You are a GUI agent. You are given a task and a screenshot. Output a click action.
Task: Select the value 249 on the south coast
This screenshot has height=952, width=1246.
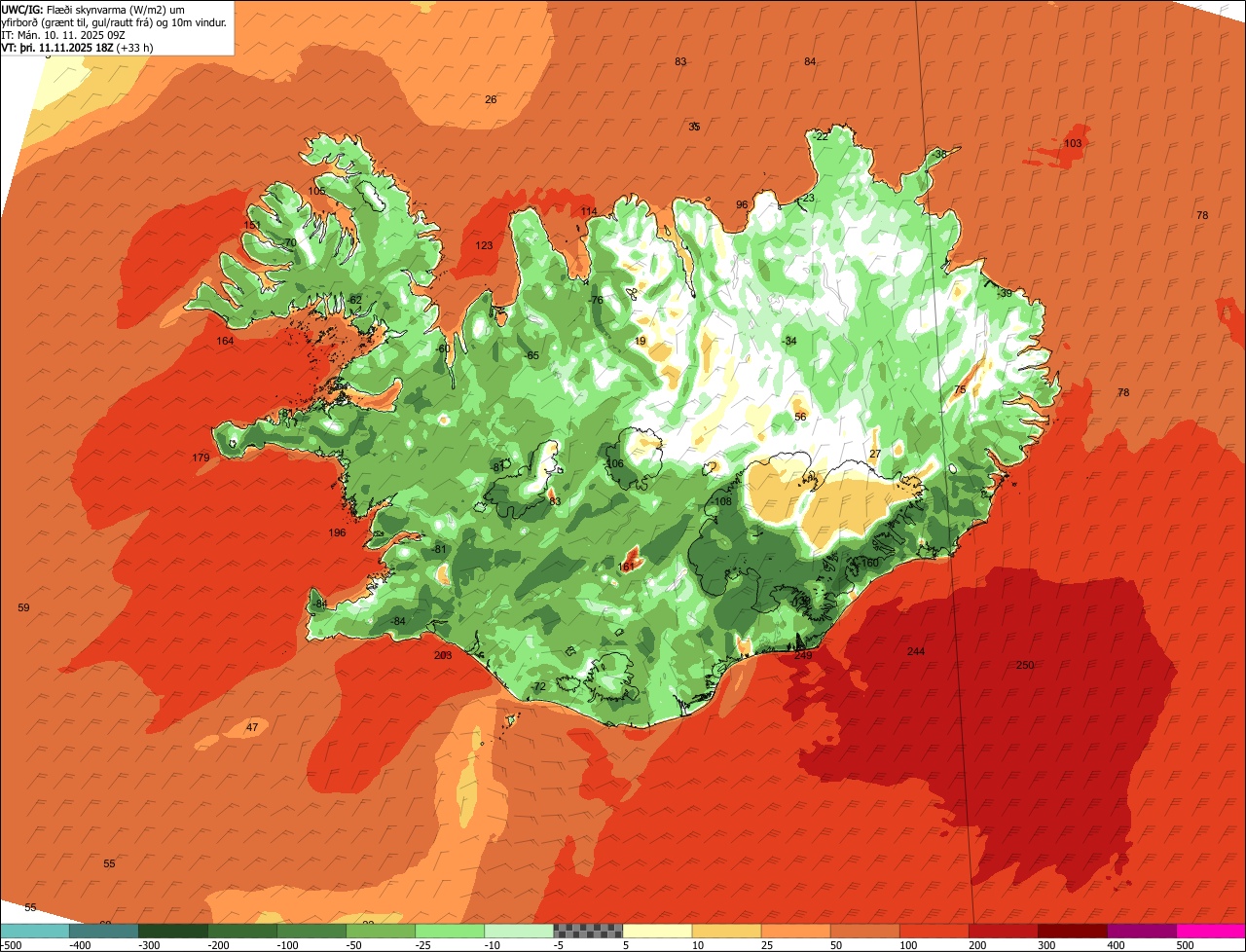click(803, 655)
